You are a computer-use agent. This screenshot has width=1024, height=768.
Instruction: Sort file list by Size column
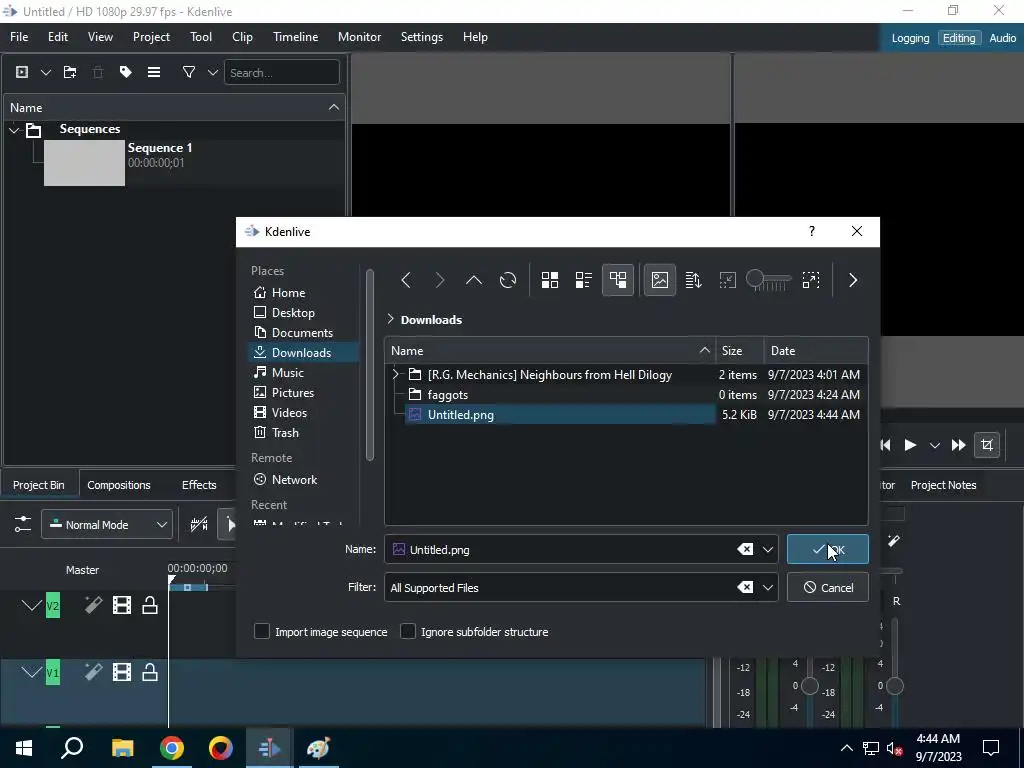739,351
